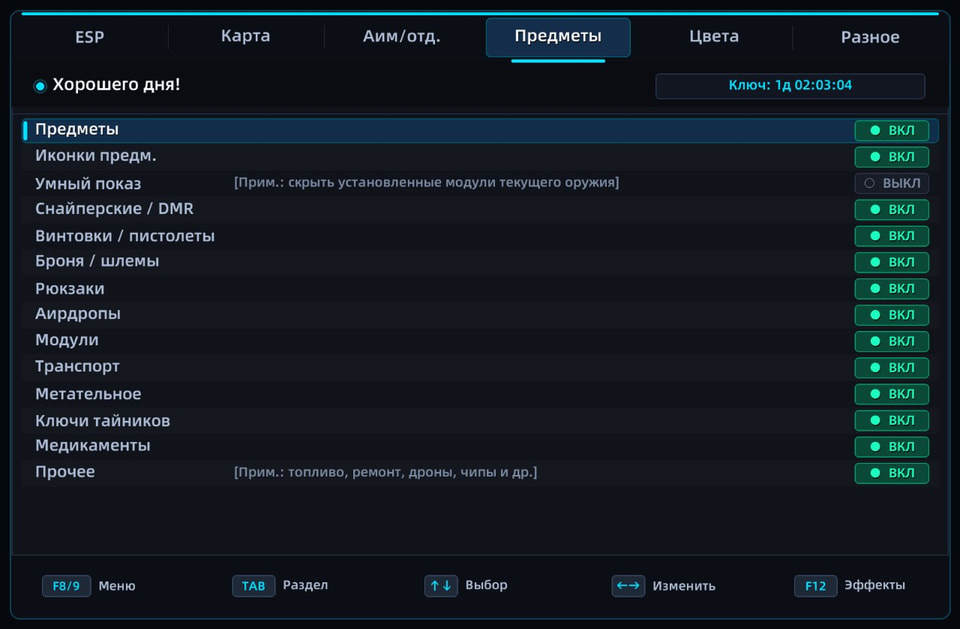The image size is (960, 629).
Task: Select the Умный показ row label
Action: coord(88,184)
